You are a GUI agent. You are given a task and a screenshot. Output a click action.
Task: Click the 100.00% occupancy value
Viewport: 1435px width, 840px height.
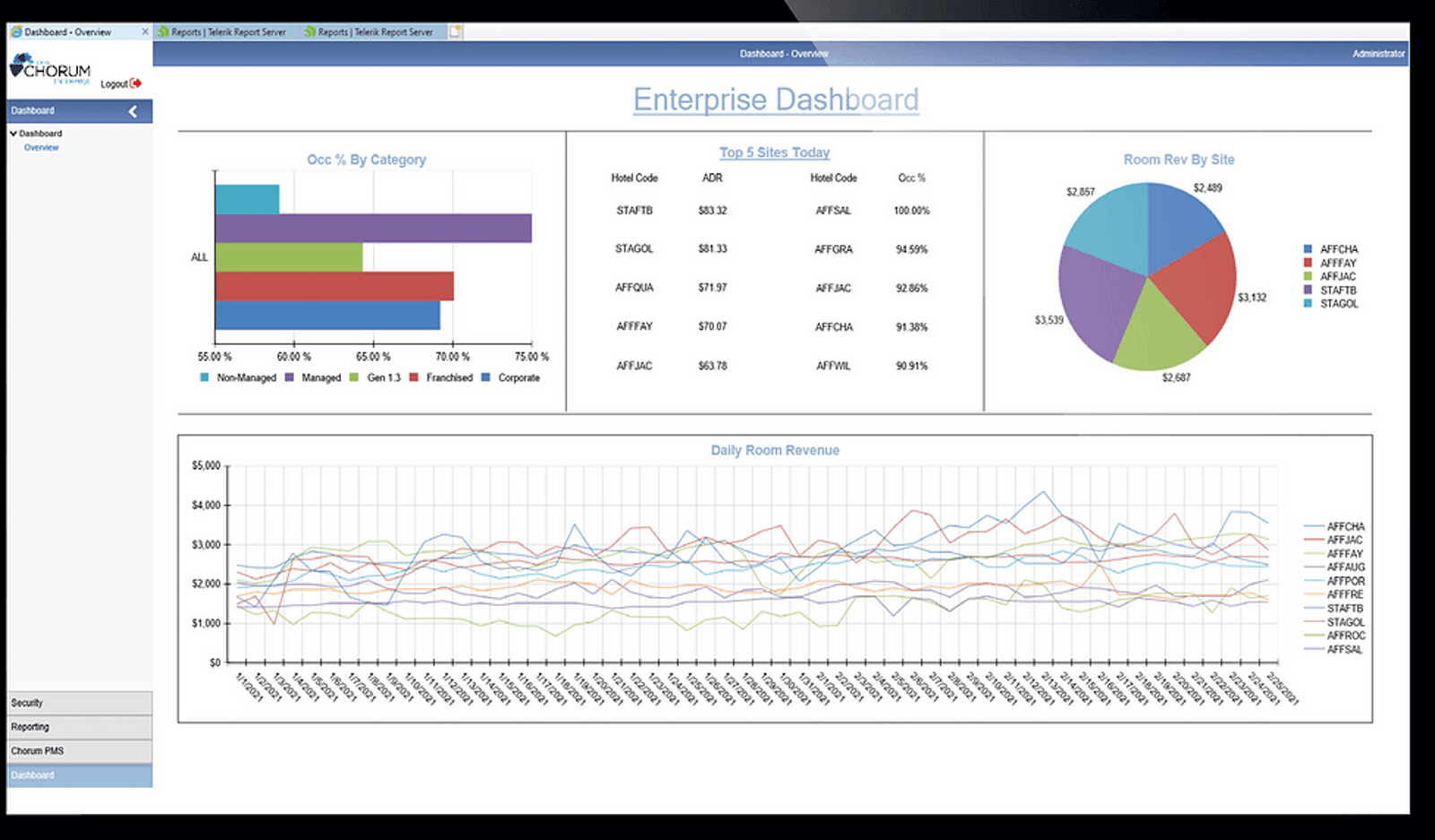911,211
